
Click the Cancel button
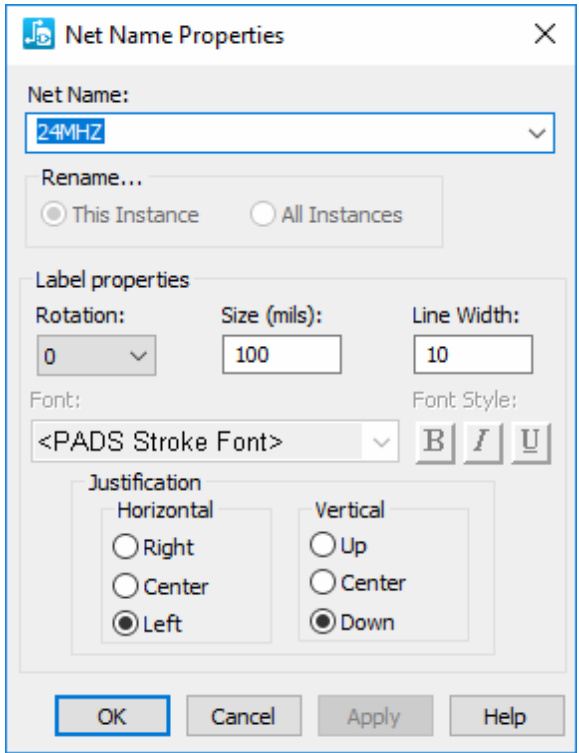(x=244, y=716)
